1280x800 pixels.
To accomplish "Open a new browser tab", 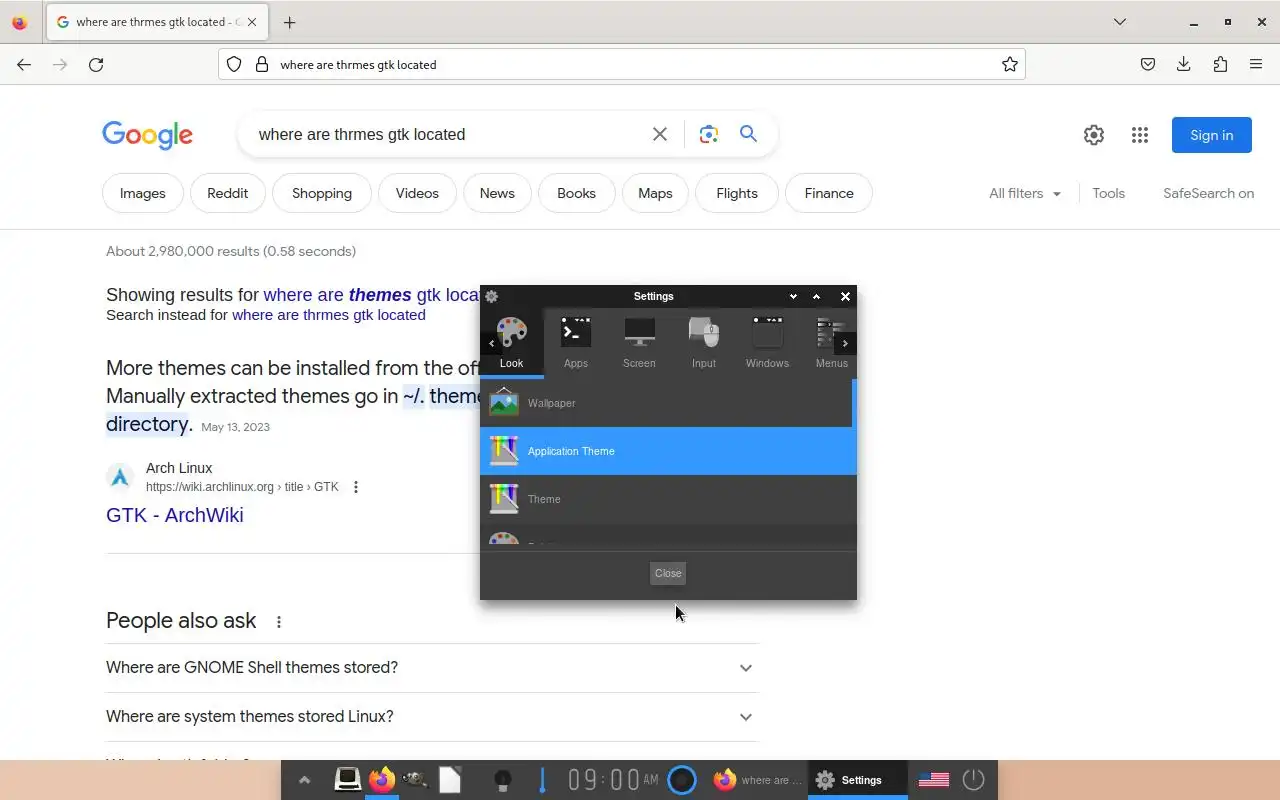I will pyautogui.click(x=289, y=22).
